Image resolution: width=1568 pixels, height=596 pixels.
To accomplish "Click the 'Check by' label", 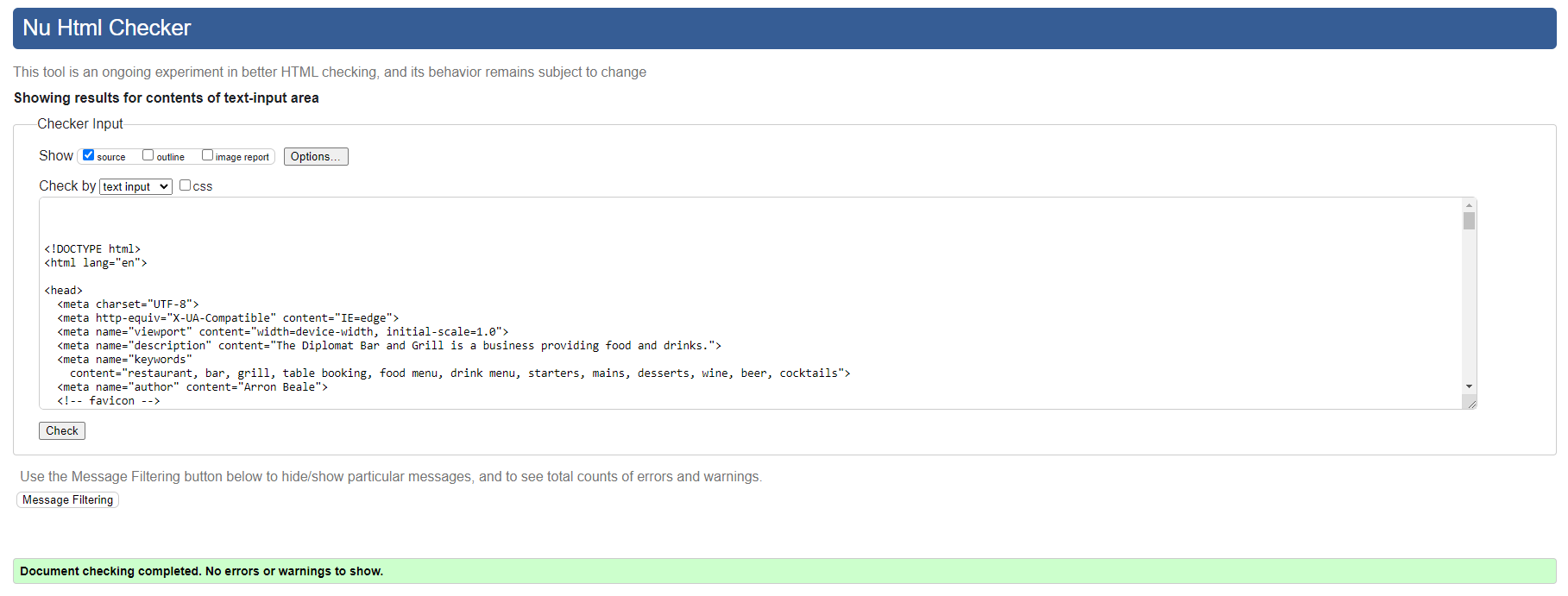I will pos(67,186).
